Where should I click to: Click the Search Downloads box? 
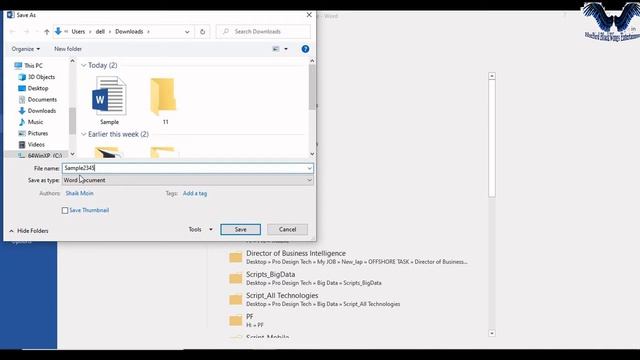point(263,31)
